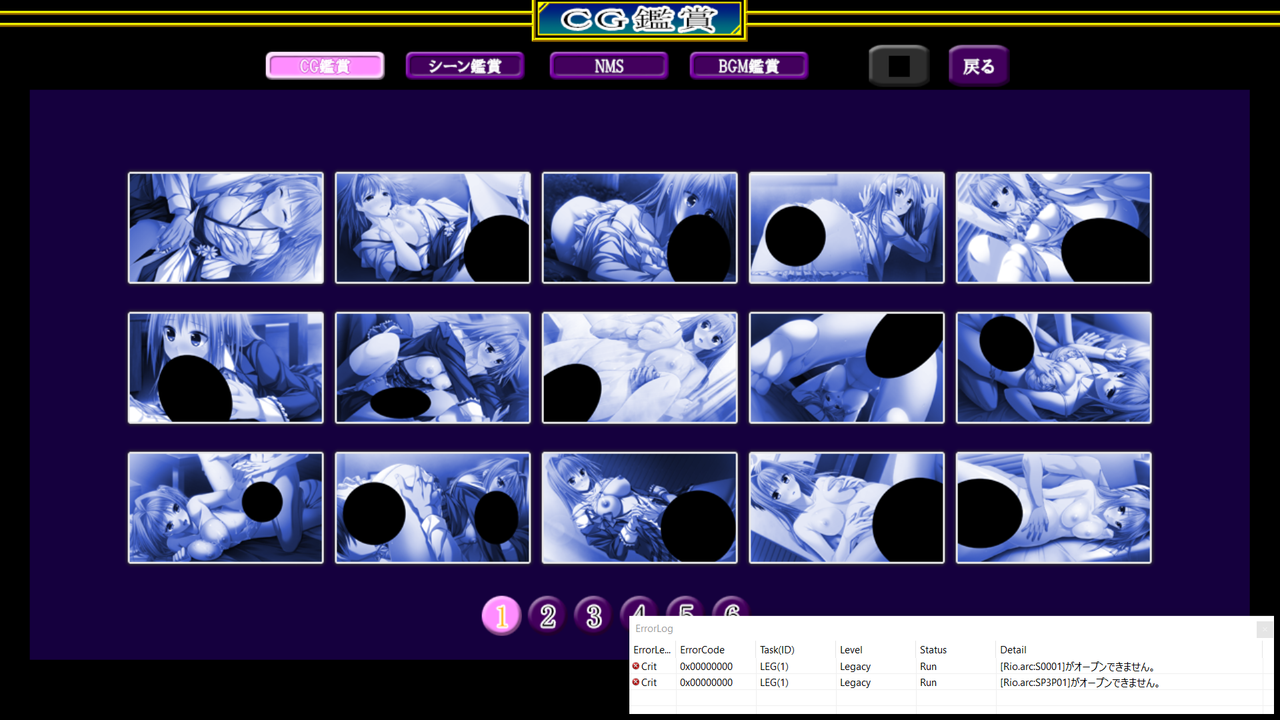Click the black square button beside 戻る
The height and width of the screenshot is (720, 1280).
[899, 66]
